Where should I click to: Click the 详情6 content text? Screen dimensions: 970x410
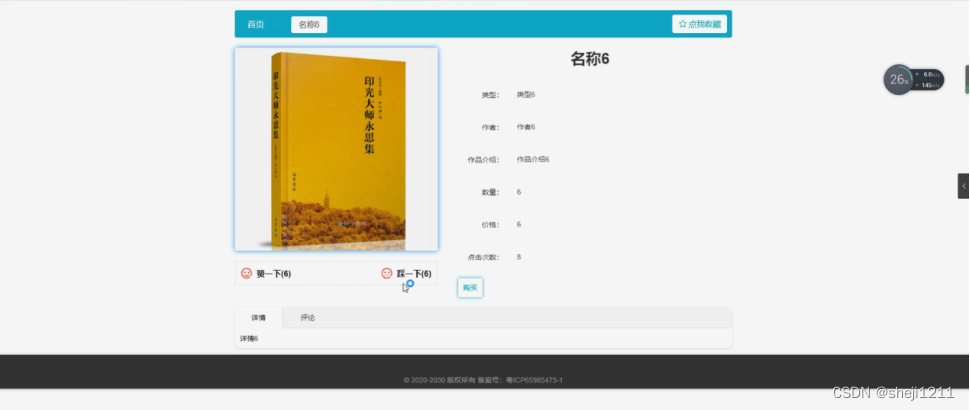point(249,339)
